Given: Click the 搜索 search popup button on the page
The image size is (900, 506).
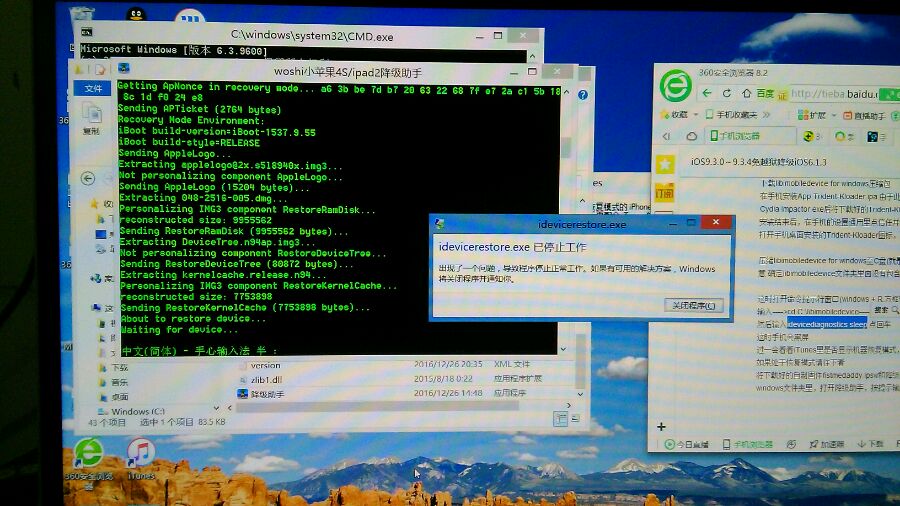Looking at the screenshot, I should (885, 310).
